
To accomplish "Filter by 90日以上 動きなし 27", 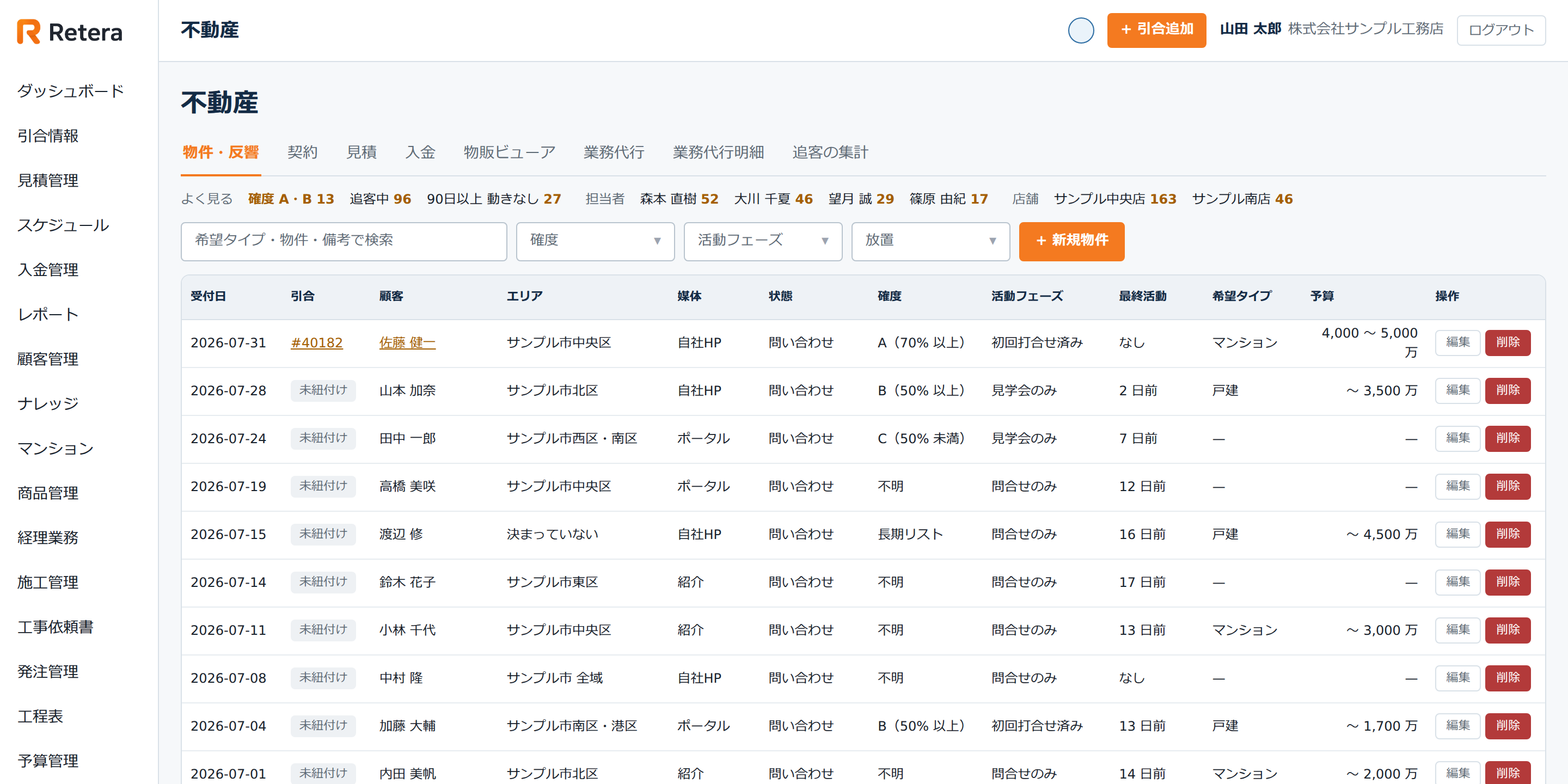I will coord(494,199).
